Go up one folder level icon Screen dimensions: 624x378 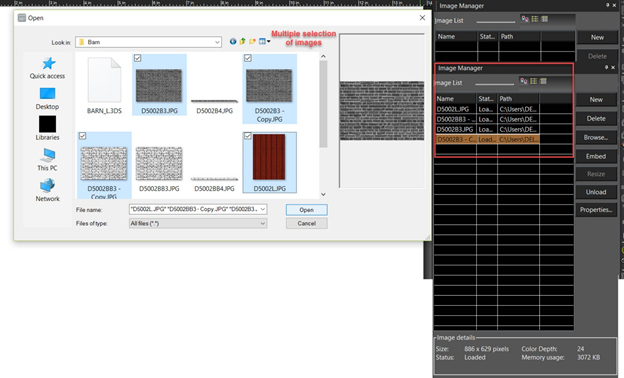click(242, 41)
